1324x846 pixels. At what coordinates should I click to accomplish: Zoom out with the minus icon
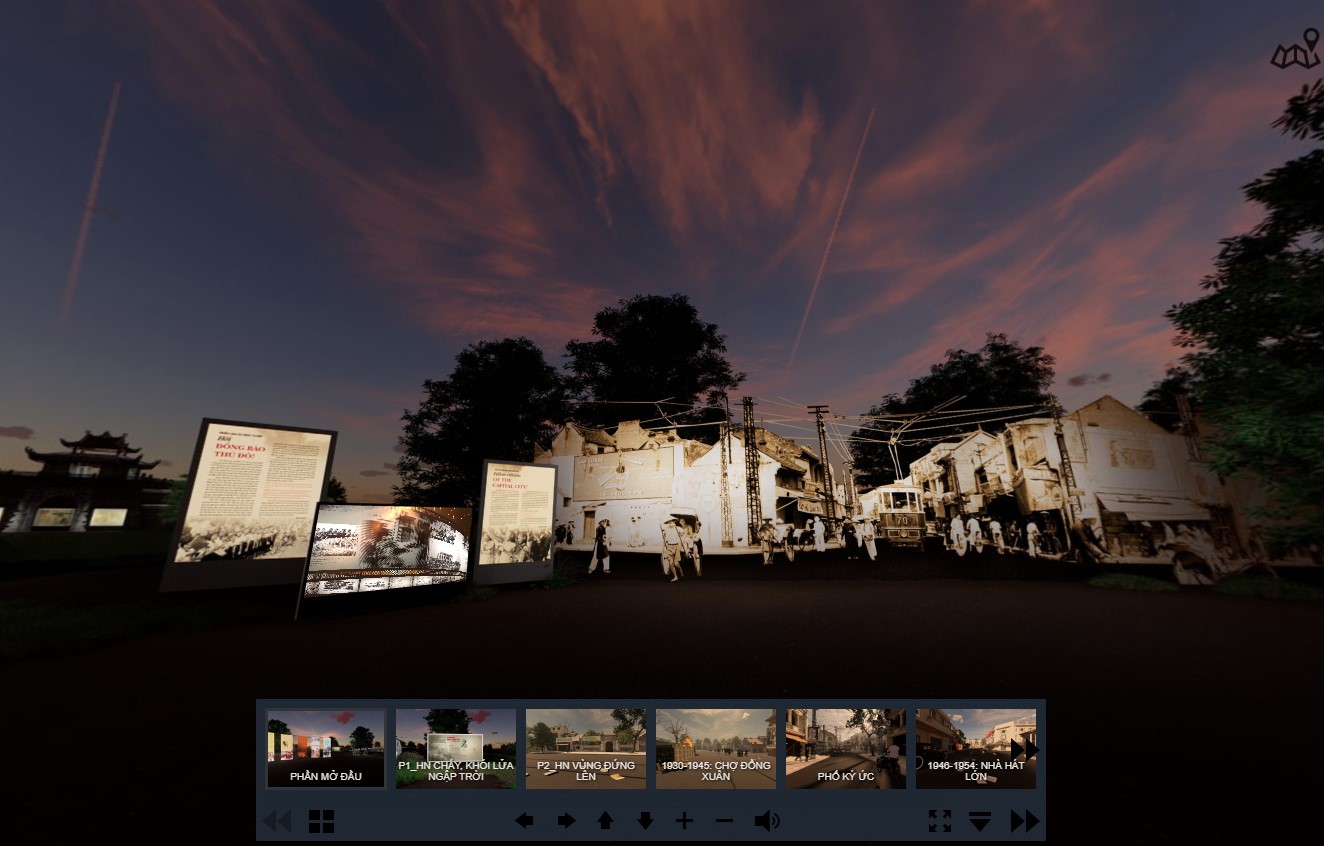click(x=725, y=821)
